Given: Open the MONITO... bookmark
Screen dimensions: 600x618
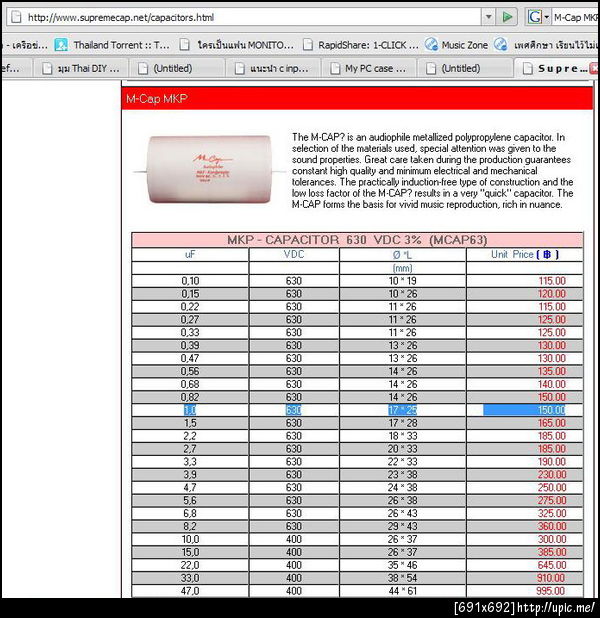Looking at the screenshot, I should (x=237, y=45).
